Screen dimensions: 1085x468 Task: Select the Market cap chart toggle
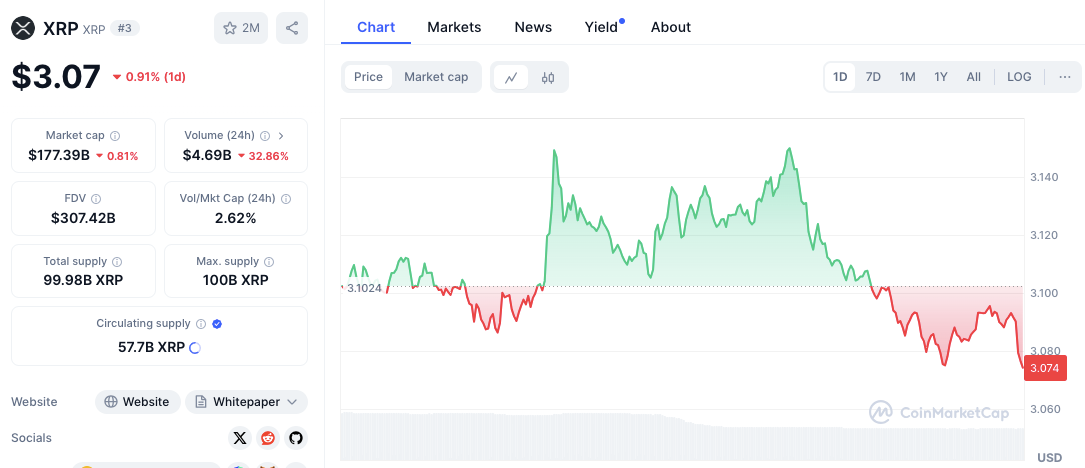point(436,77)
